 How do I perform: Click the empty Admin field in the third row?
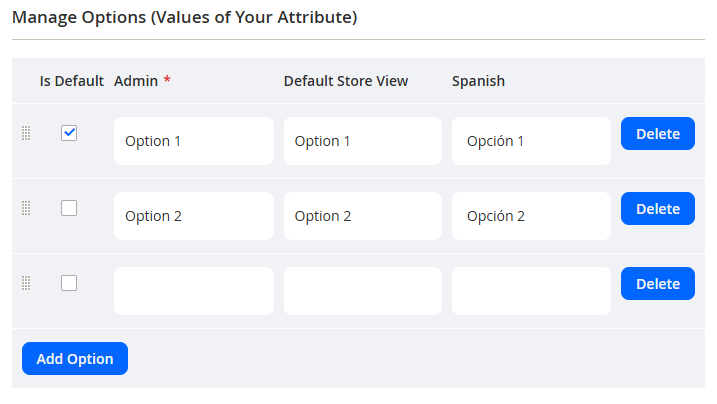coord(194,291)
